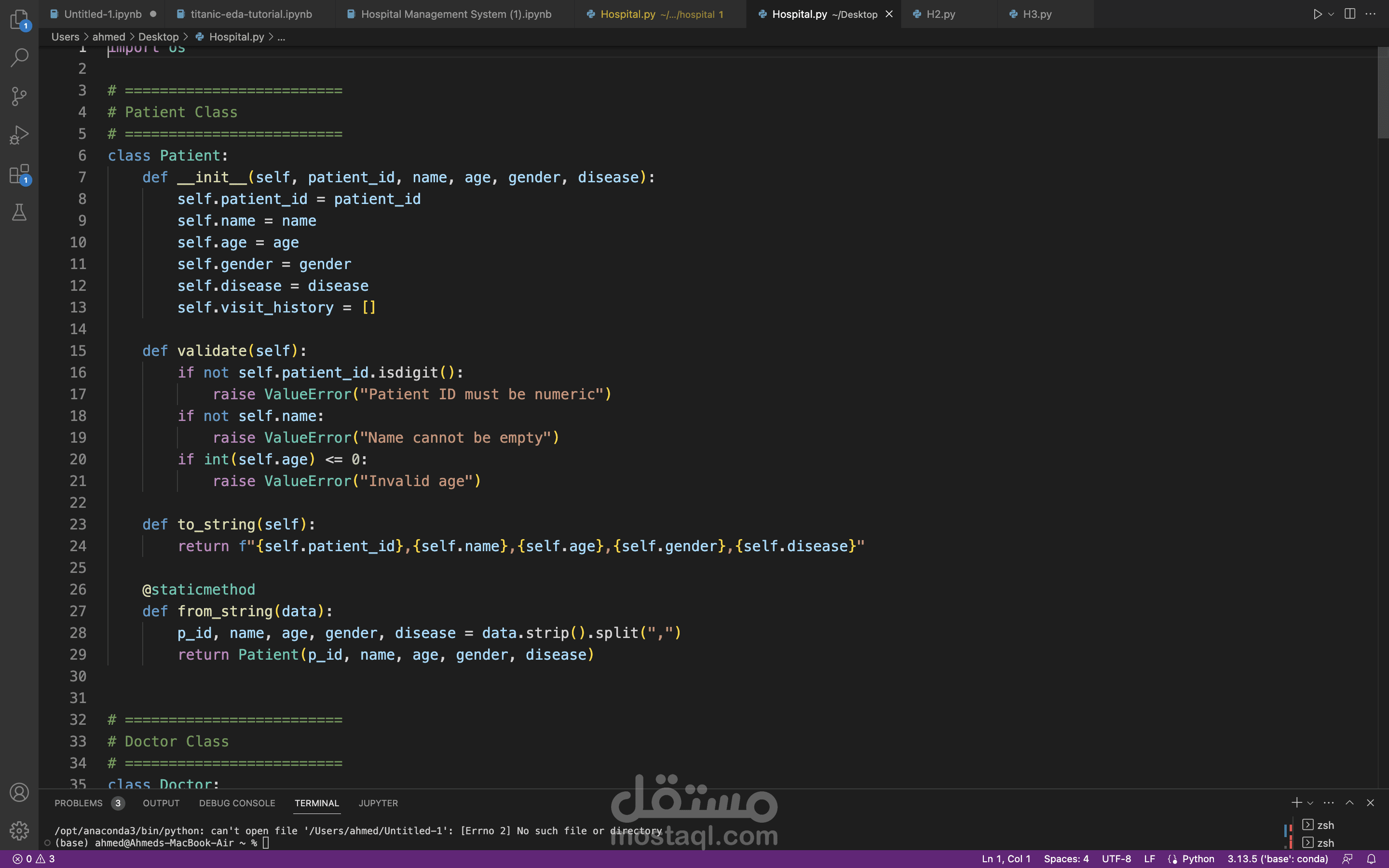Open the Search view icon
Image resolution: width=1389 pixels, height=868 pixels.
point(19,57)
